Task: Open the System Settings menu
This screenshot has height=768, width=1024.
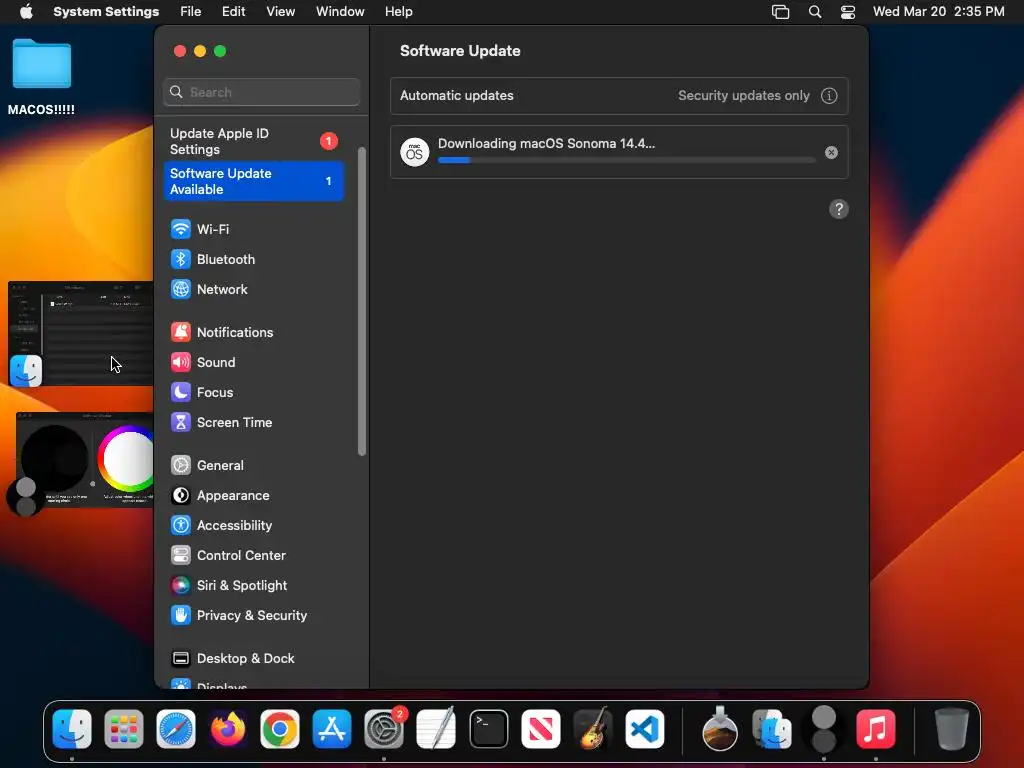Action: coord(106,12)
